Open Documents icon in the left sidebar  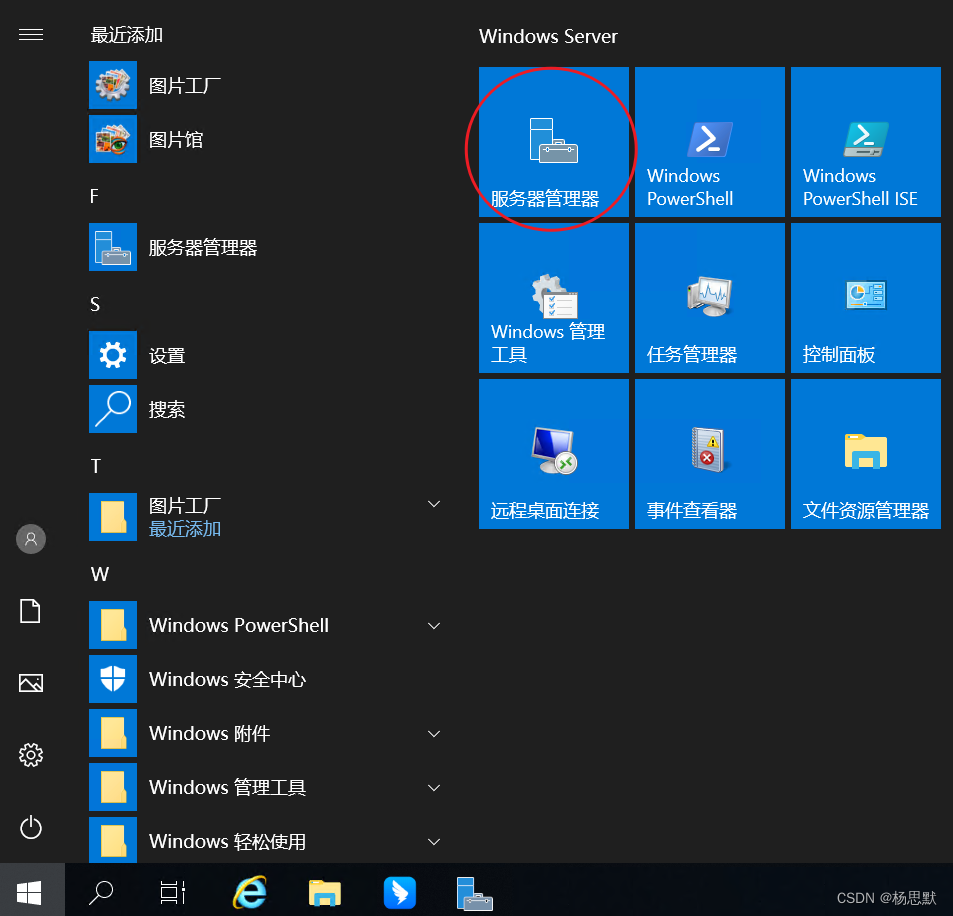30,611
